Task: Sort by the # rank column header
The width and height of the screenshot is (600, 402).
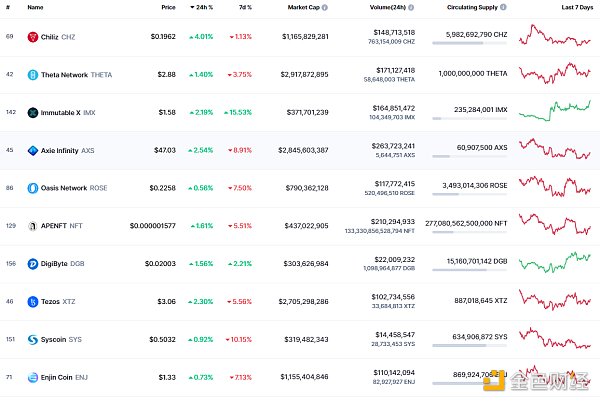Action: click(8, 7)
